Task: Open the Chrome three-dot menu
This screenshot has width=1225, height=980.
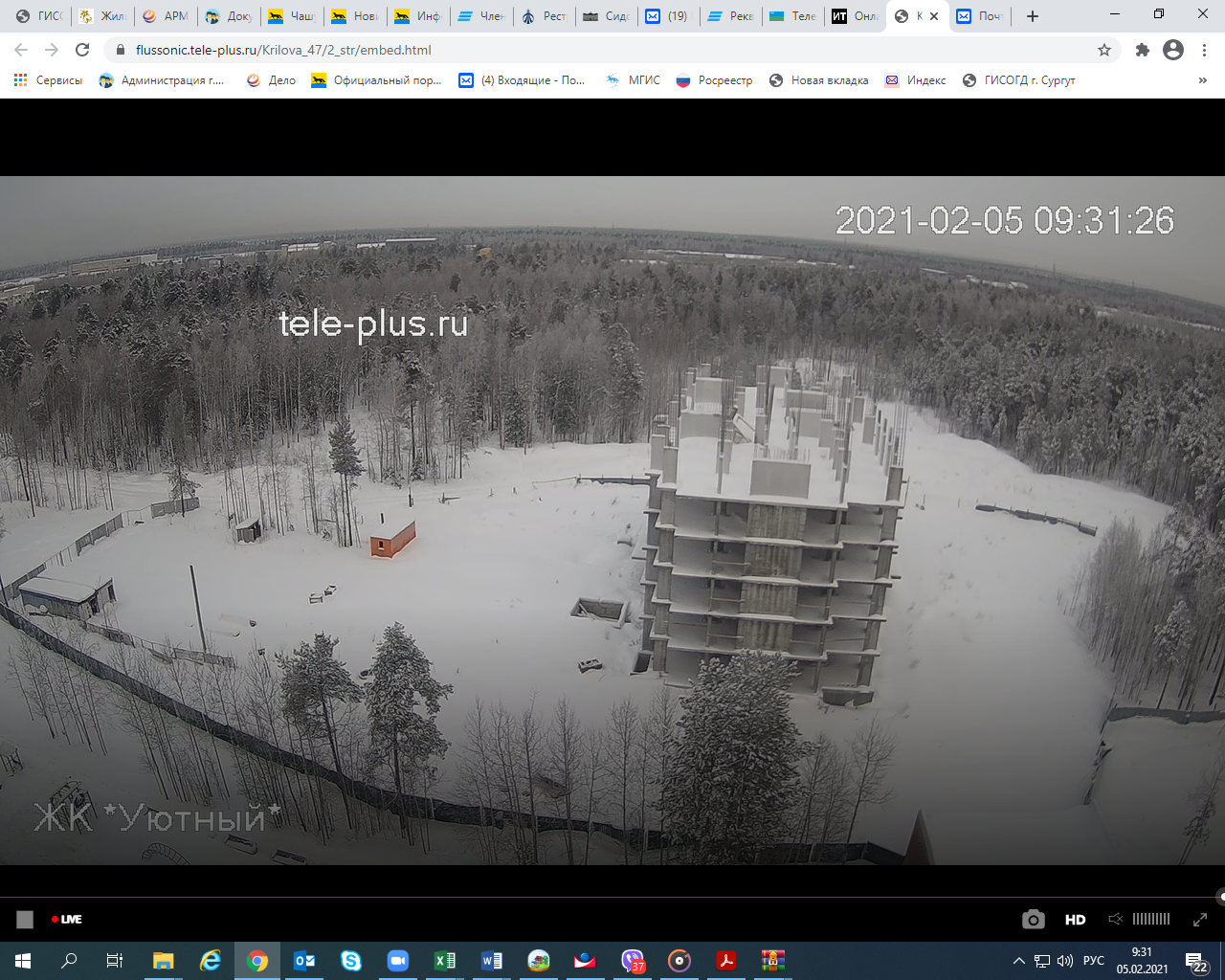Action: 1205,50
